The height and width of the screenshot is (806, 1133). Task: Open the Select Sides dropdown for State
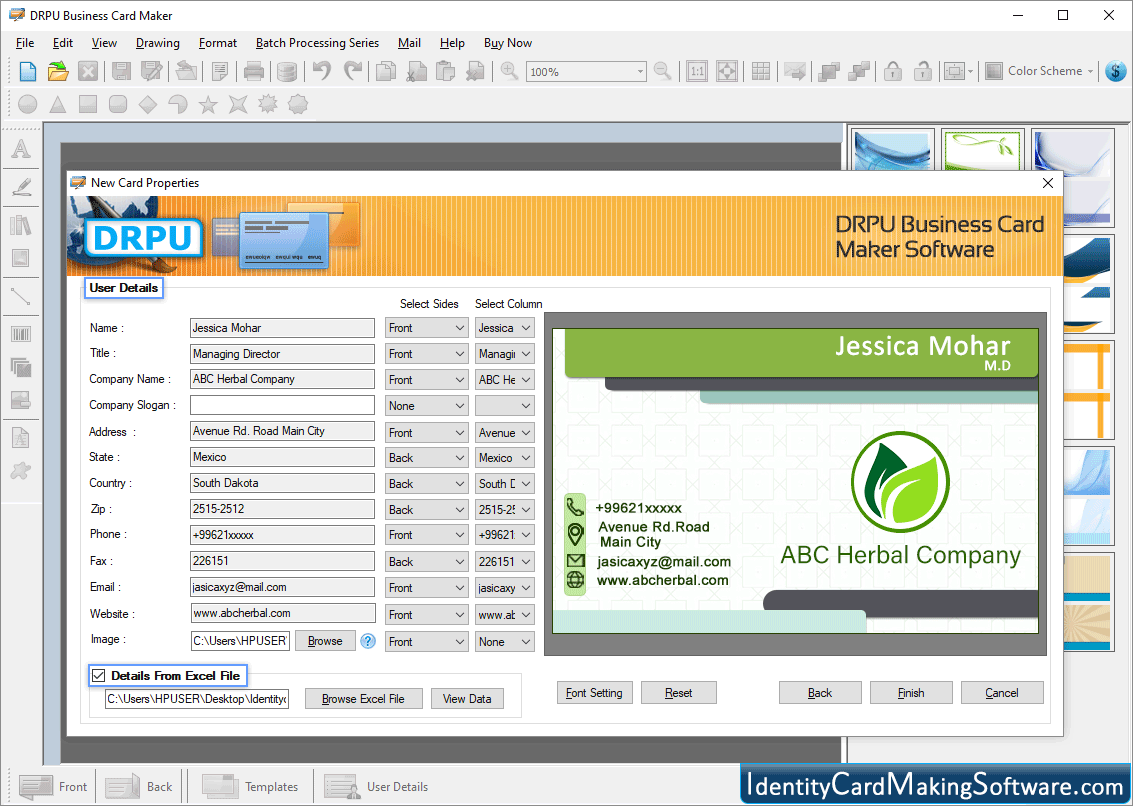(426, 458)
